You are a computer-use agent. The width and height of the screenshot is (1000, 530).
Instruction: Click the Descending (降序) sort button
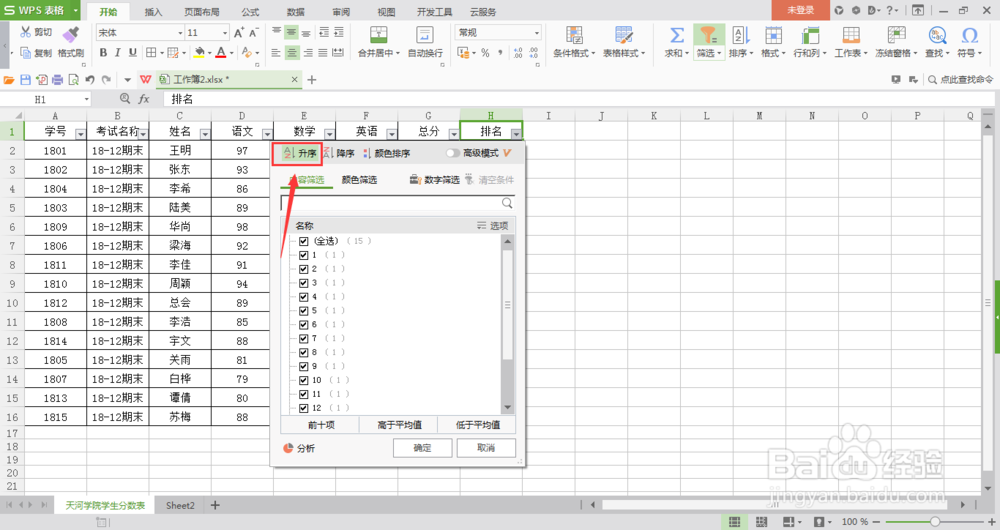pyautogui.click(x=339, y=153)
